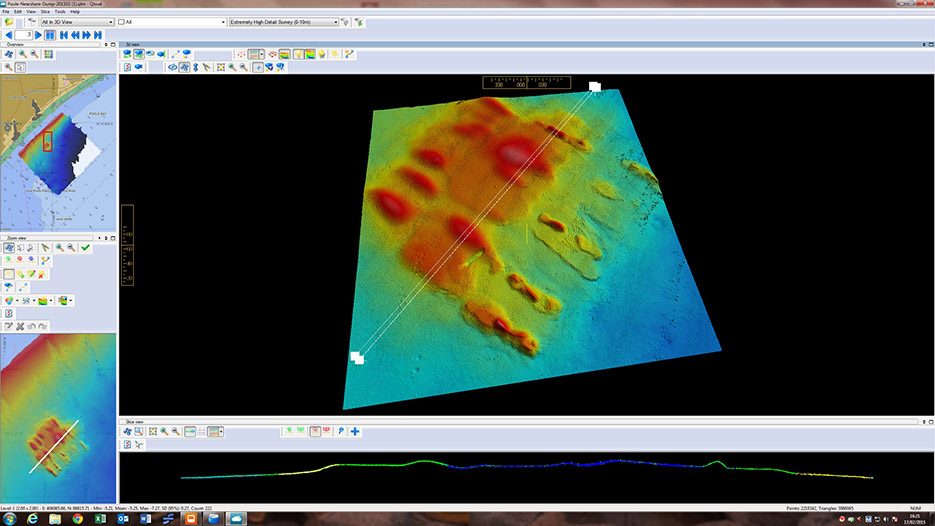Toggle the pause button in playback bar

[x=50, y=35]
